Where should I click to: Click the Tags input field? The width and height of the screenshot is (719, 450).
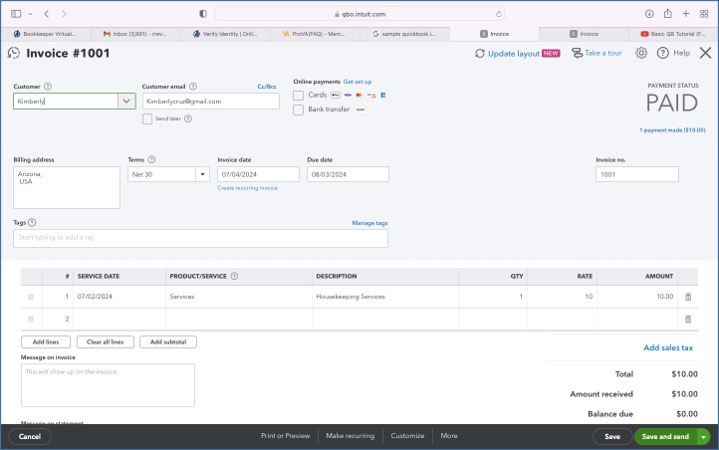(200, 238)
